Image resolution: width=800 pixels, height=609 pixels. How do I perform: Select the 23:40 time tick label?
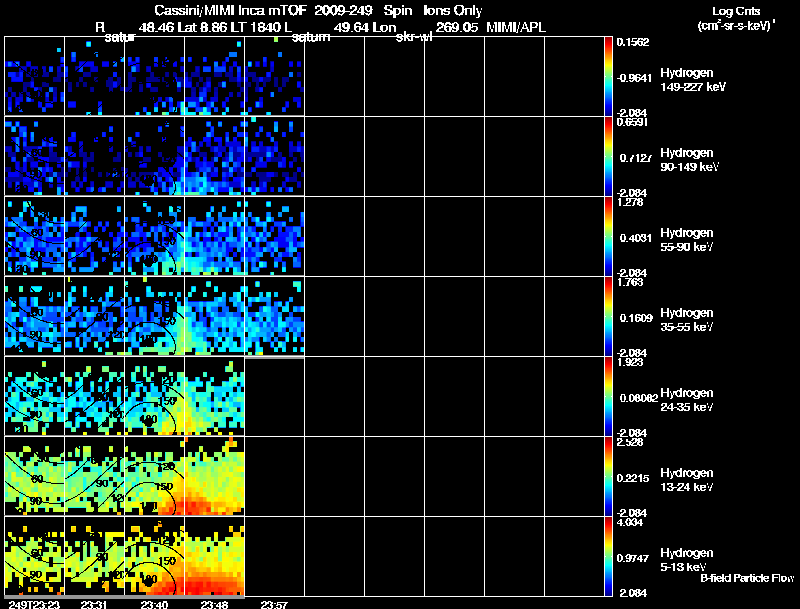click(154, 603)
